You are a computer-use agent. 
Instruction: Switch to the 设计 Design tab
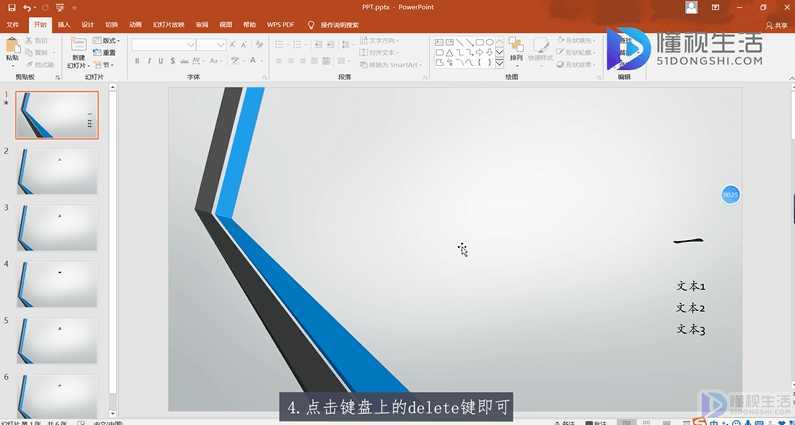(88, 25)
